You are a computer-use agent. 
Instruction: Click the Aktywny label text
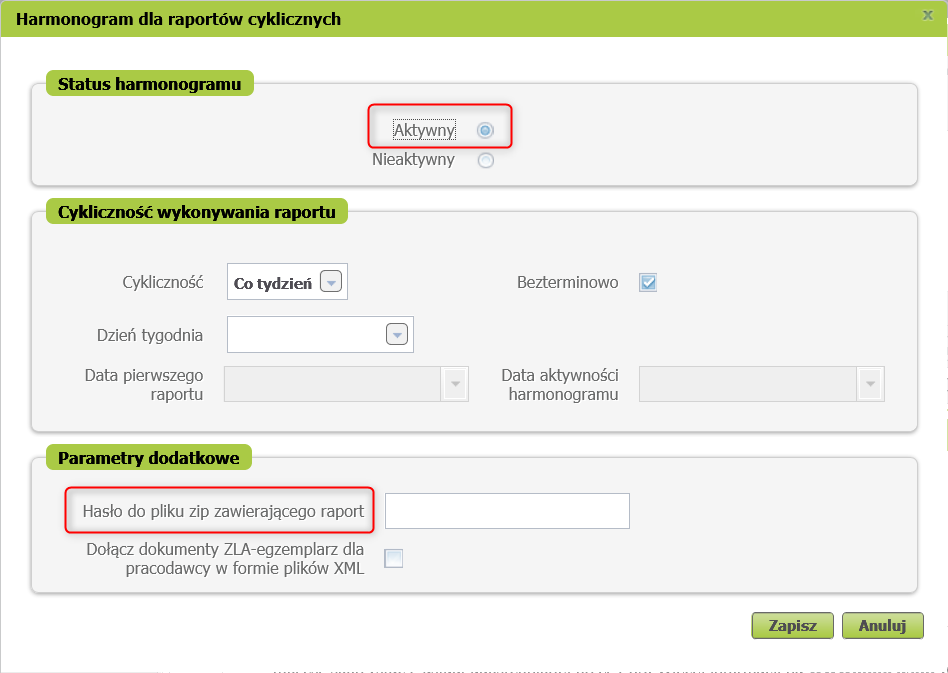click(424, 130)
